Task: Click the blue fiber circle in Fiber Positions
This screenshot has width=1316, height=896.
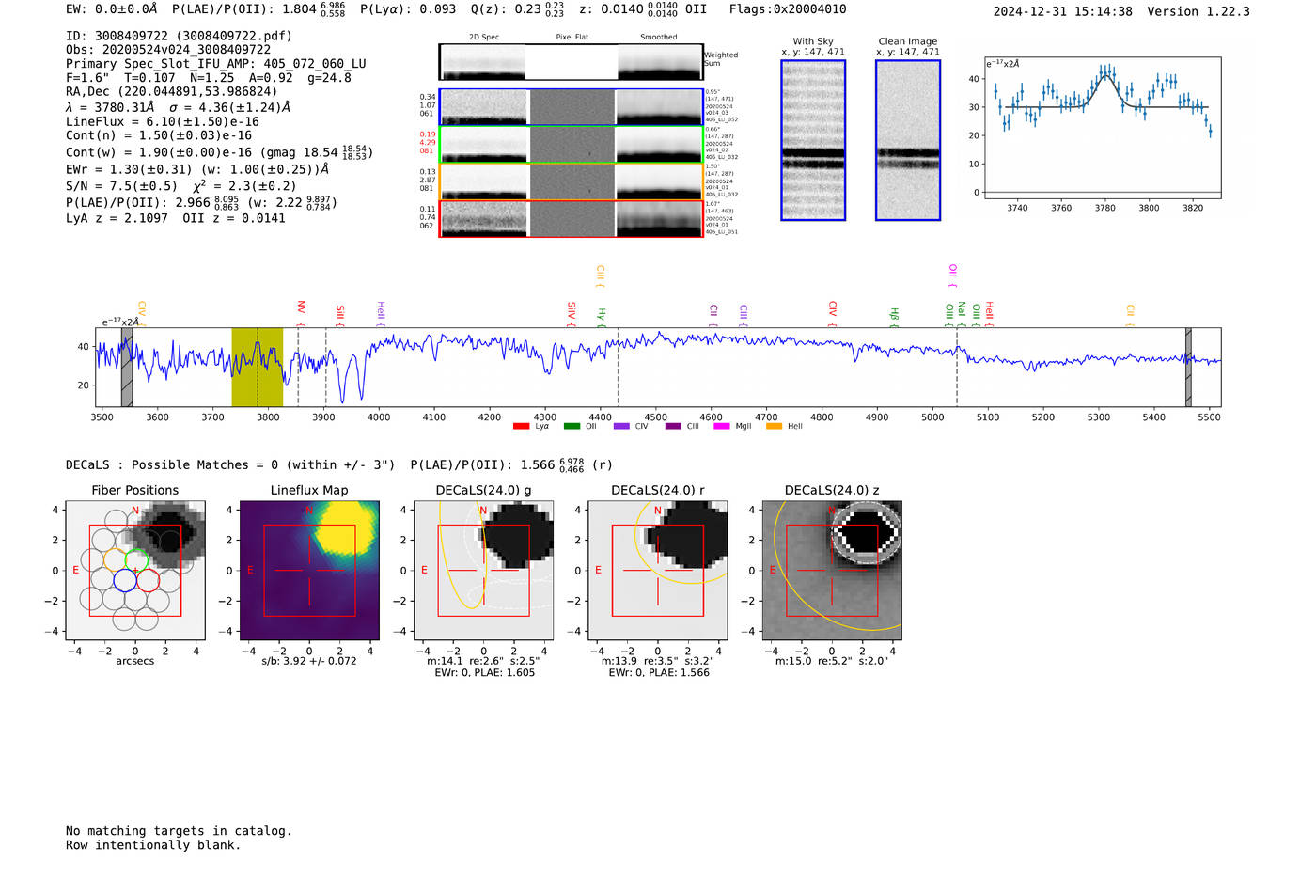Action: coord(125,580)
